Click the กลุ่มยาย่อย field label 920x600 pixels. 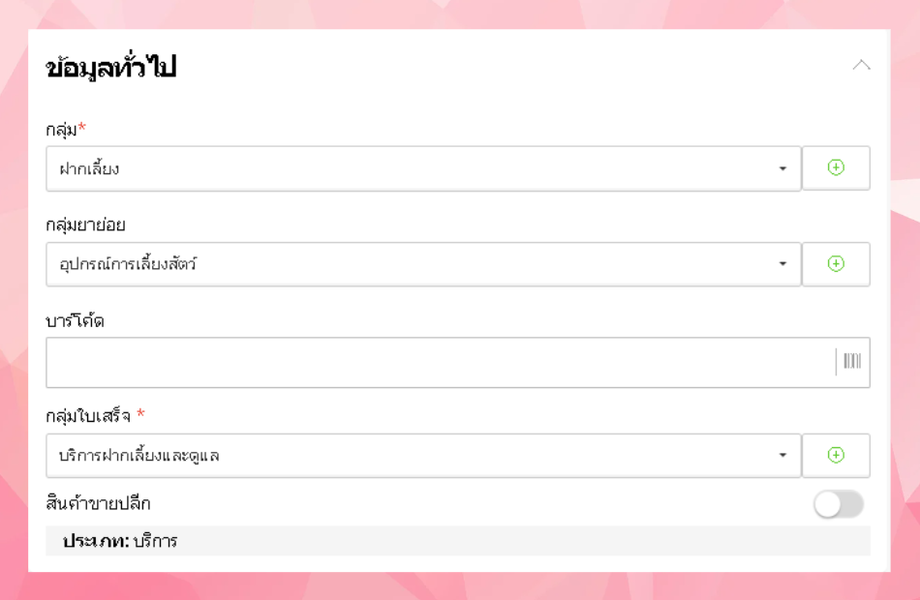coord(85,224)
